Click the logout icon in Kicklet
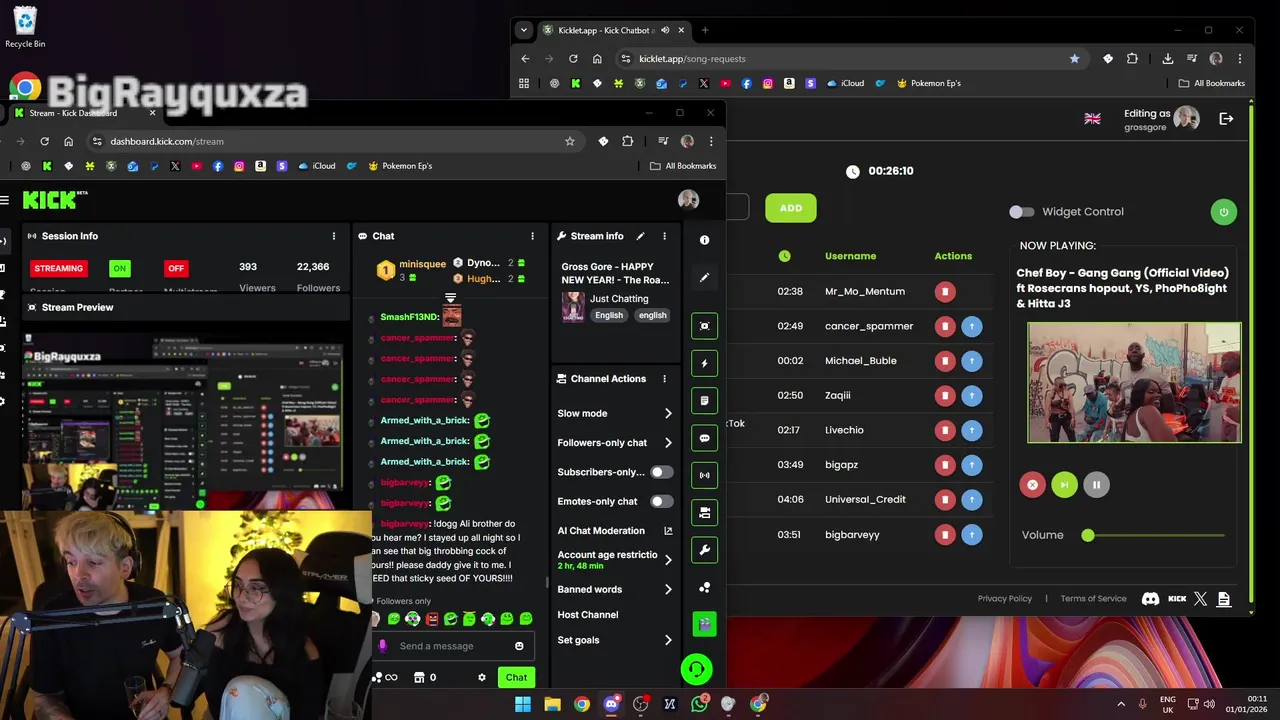This screenshot has height=720, width=1280. (x=1226, y=119)
